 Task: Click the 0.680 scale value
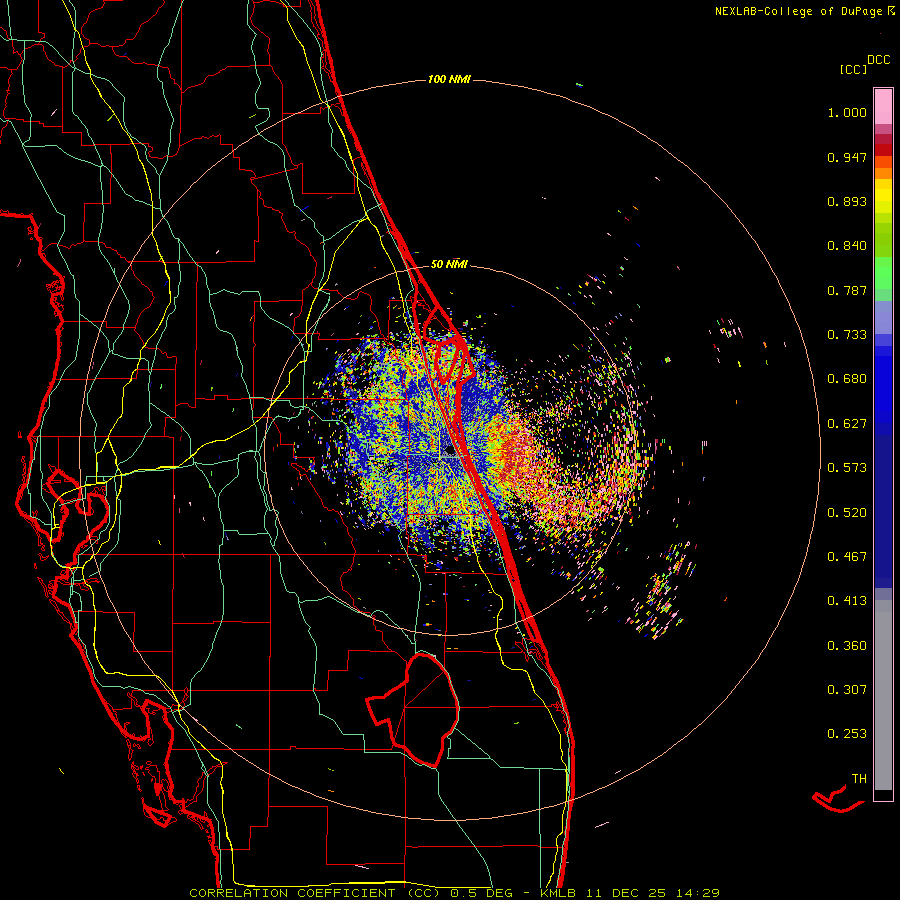click(847, 379)
